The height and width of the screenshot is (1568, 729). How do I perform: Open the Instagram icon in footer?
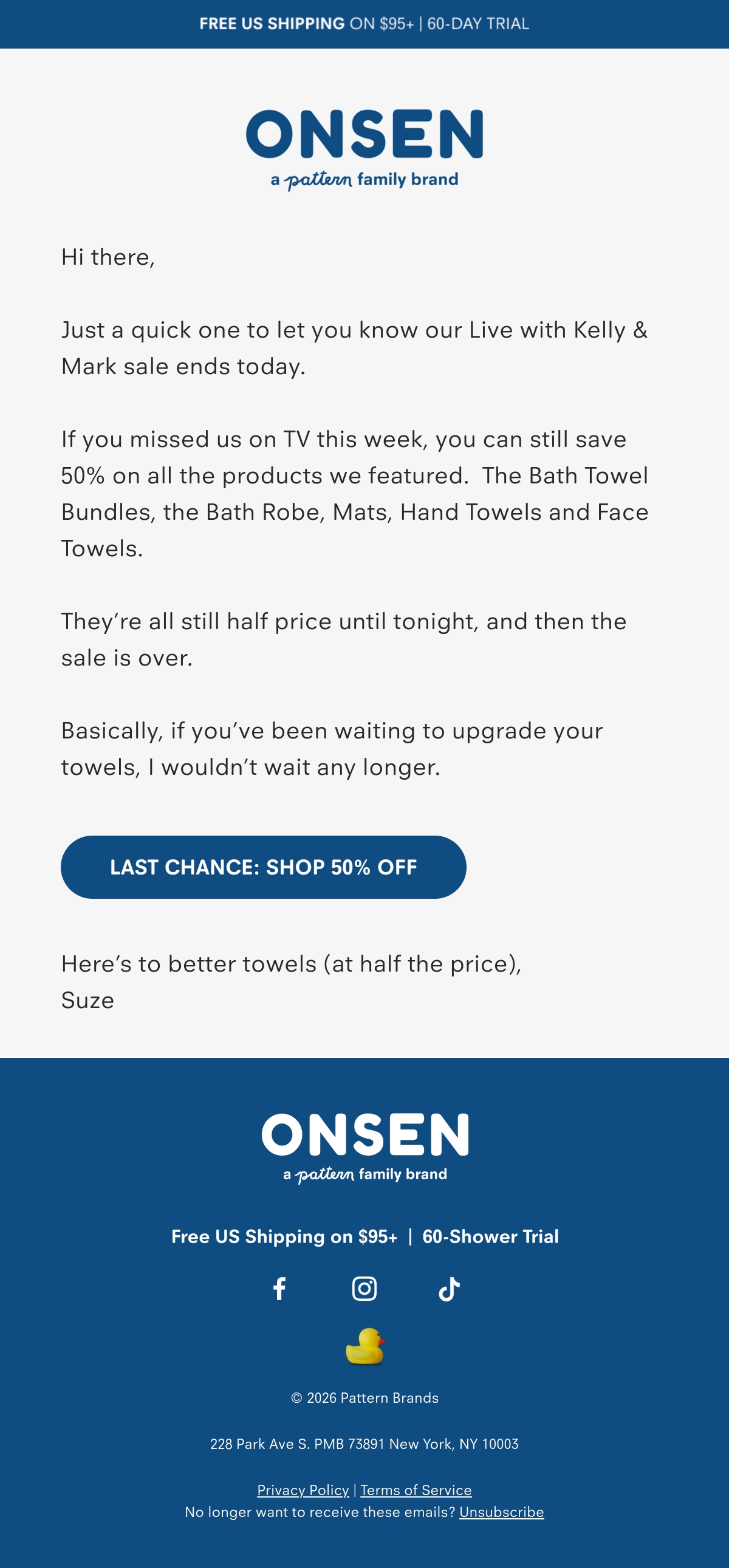pyautogui.click(x=364, y=1289)
